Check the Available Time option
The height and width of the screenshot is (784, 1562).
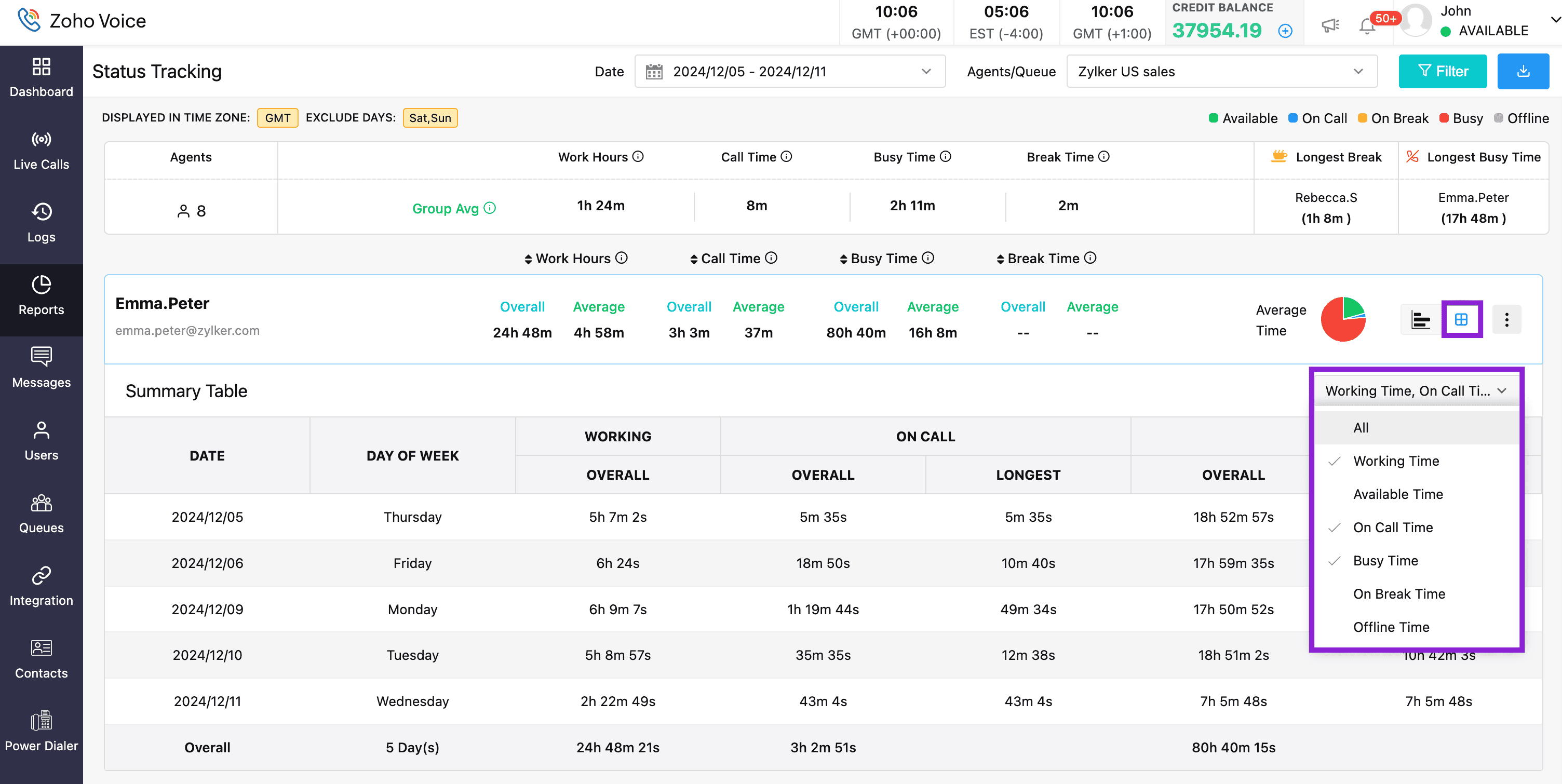(1398, 494)
